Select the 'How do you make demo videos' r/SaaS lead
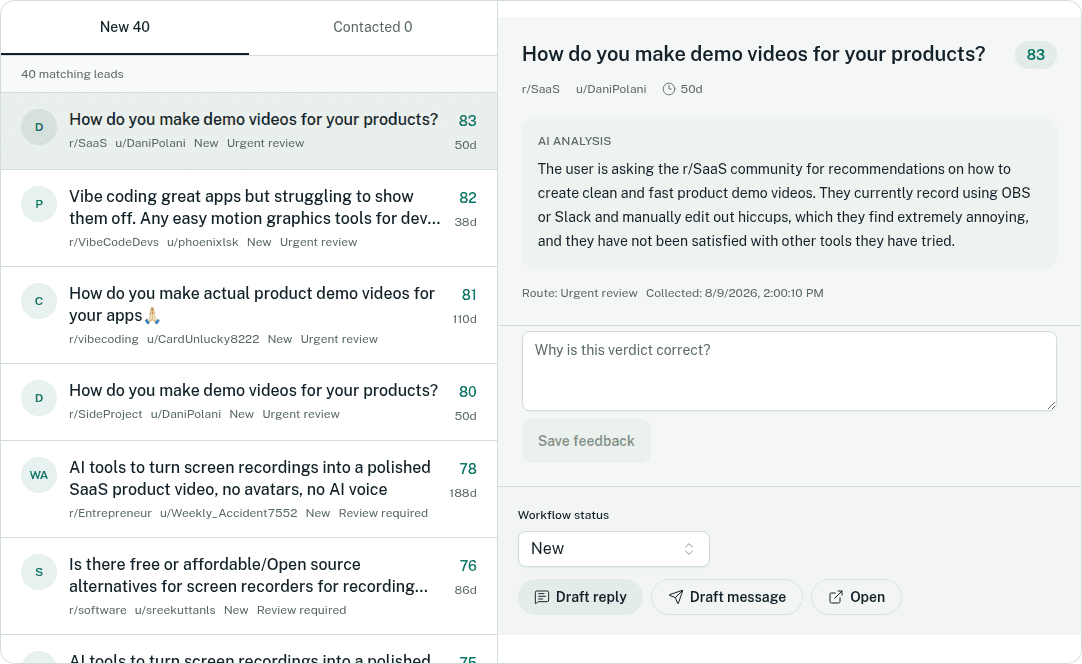The width and height of the screenshot is (1082, 664). pyautogui.click(x=248, y=131)
